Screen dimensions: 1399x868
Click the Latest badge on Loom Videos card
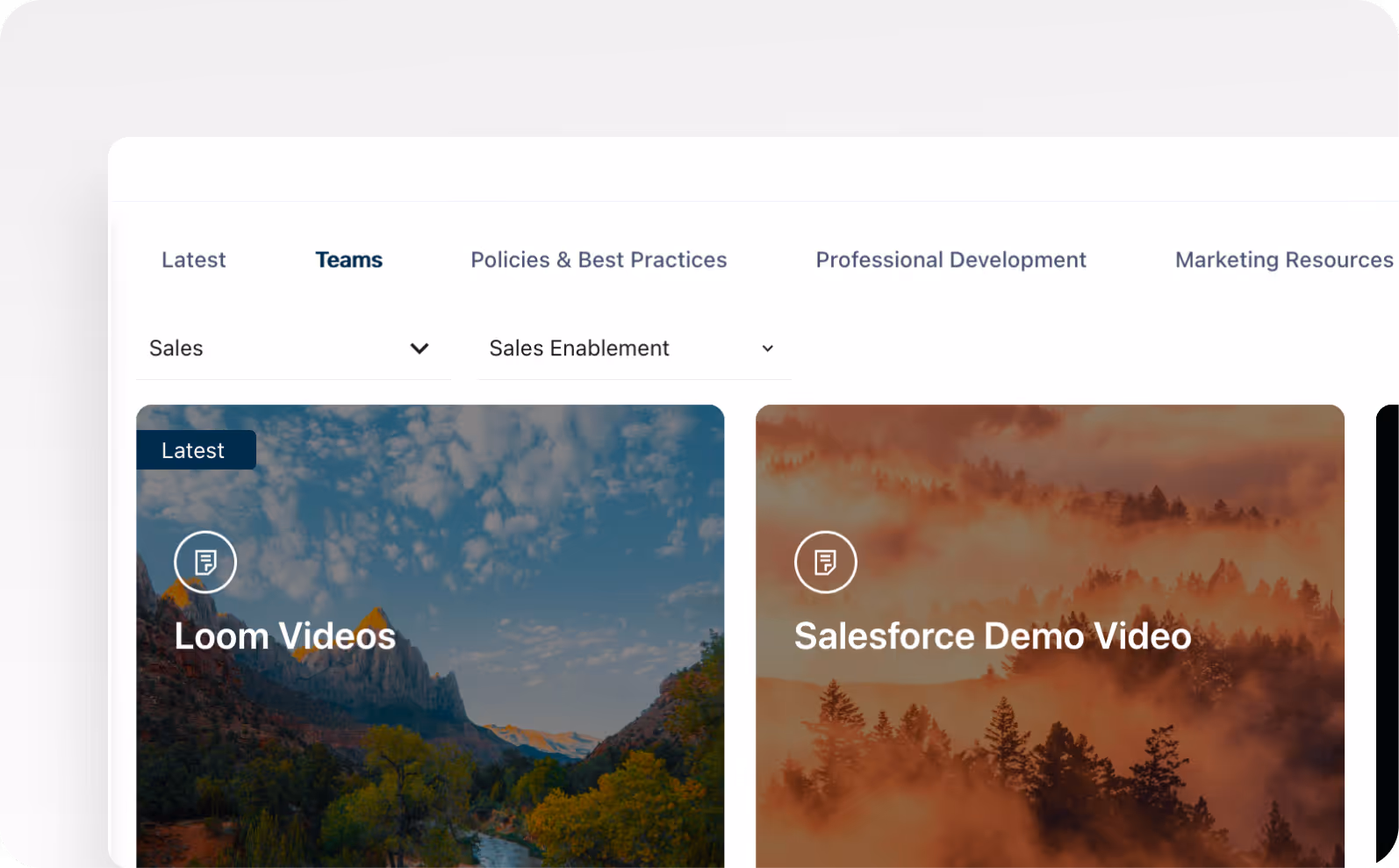click(196, 450)
